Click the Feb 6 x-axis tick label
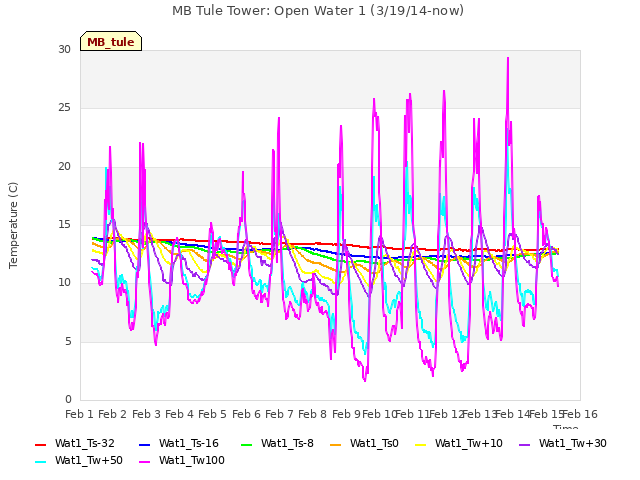The width and height of the screenshot is (640, 480). coord(246,414)
